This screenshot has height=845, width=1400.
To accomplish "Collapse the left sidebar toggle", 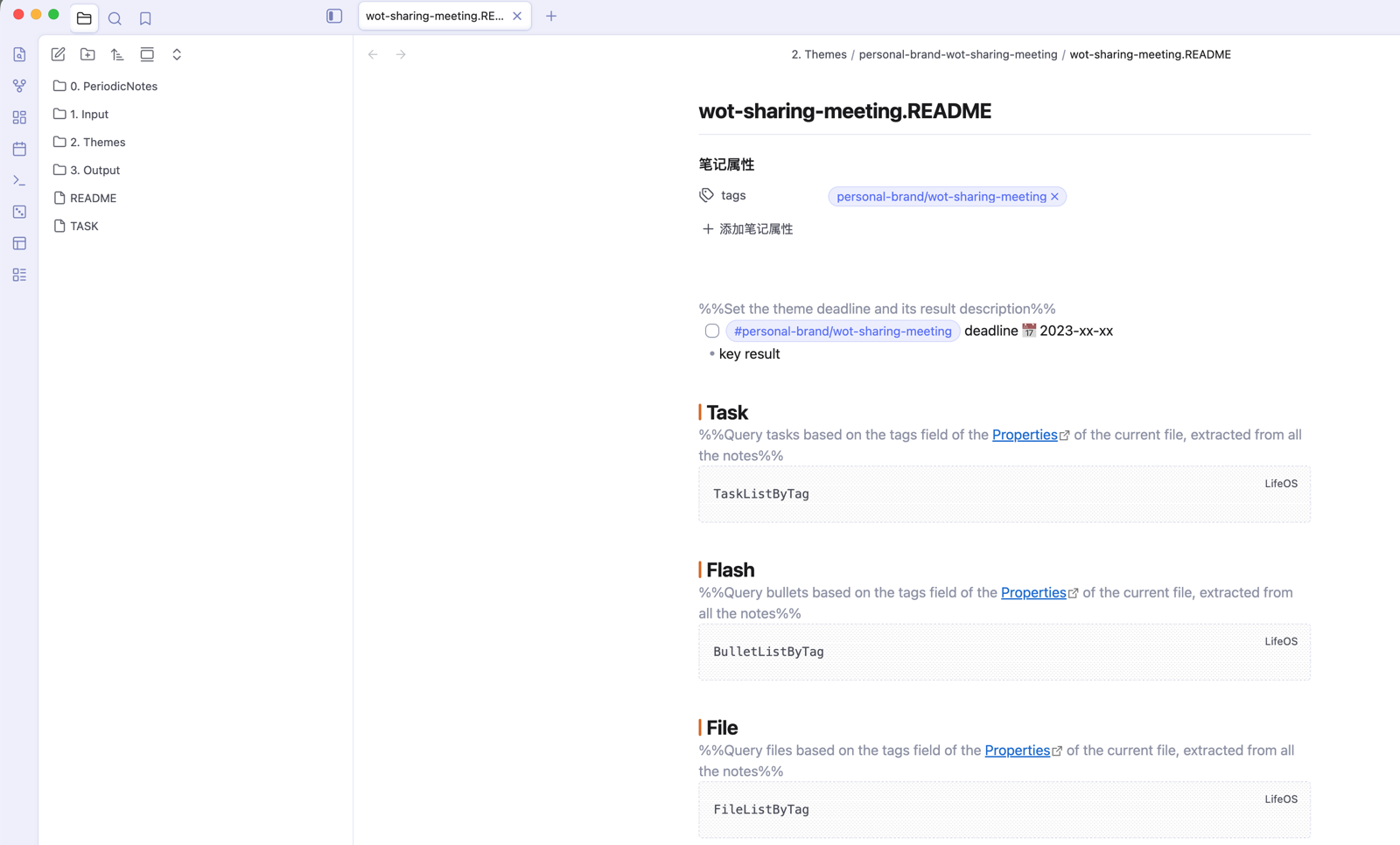I will click(334, 16).
